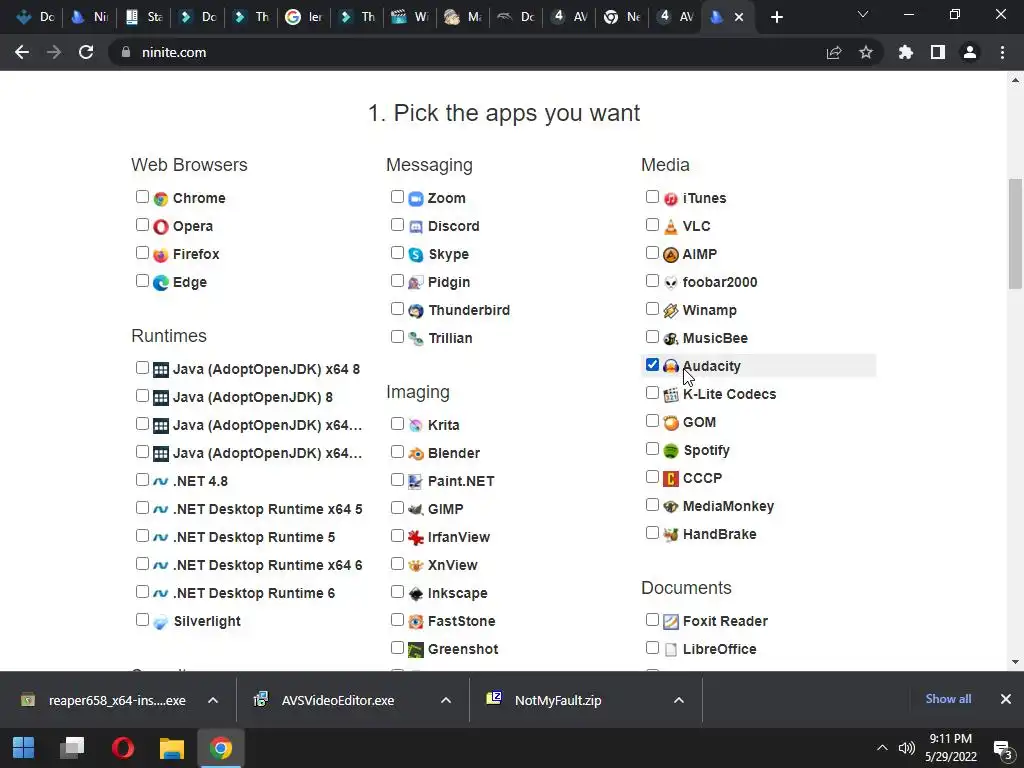The image size is (1024, 768).
Task: Open NotMyFault.zip from downloads bar
Action: click(558, 700)
